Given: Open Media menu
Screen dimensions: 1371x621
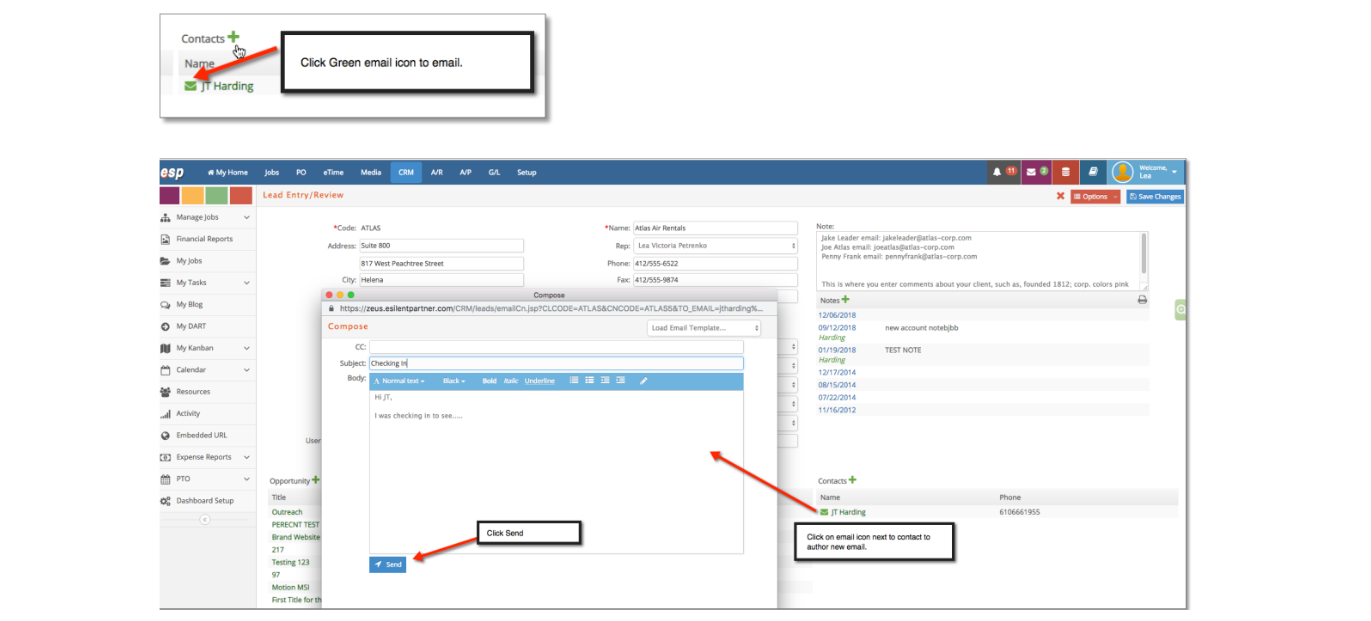Looking at the screenshot, I should 371,172.
